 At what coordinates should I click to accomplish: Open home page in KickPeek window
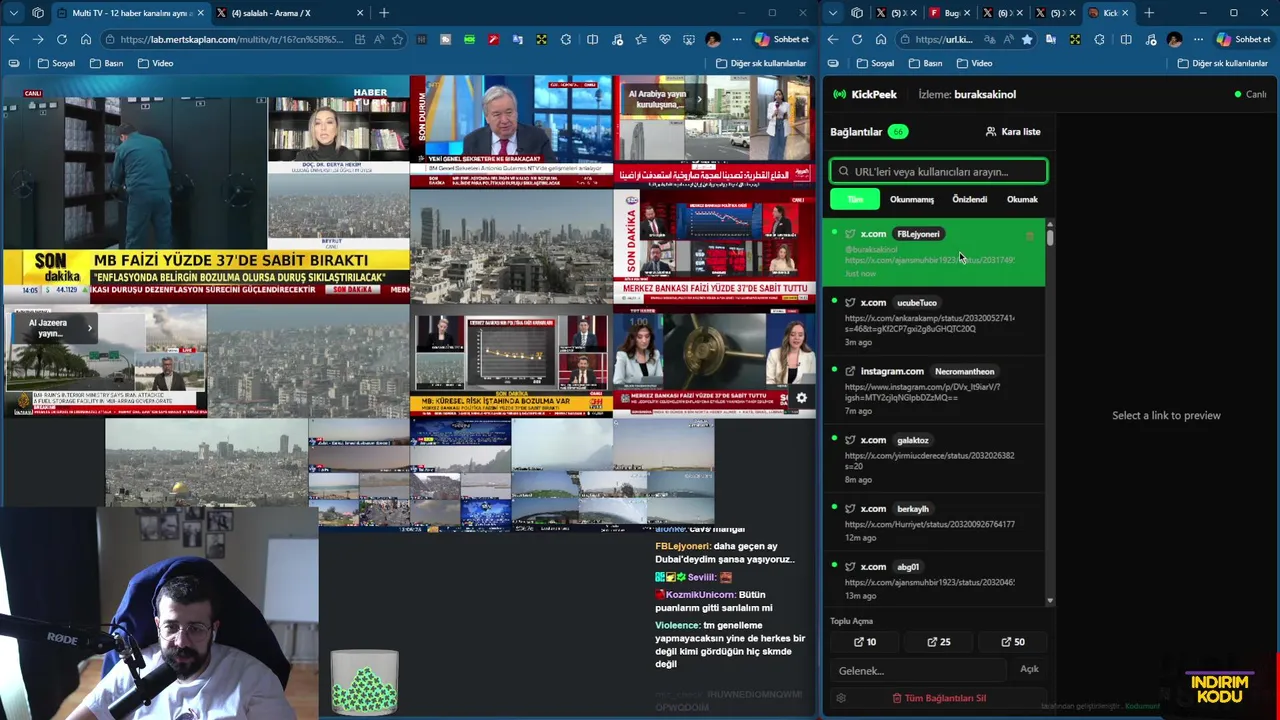coord(881,39)
